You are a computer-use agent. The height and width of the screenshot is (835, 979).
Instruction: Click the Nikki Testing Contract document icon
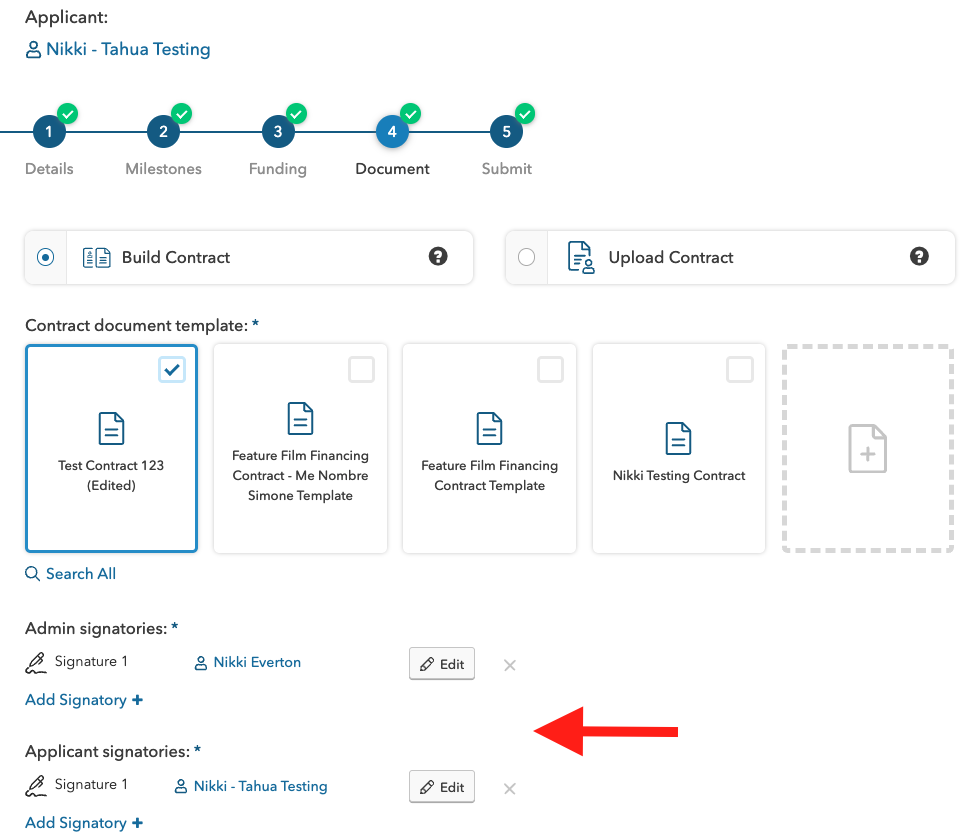tap(679, 438)
